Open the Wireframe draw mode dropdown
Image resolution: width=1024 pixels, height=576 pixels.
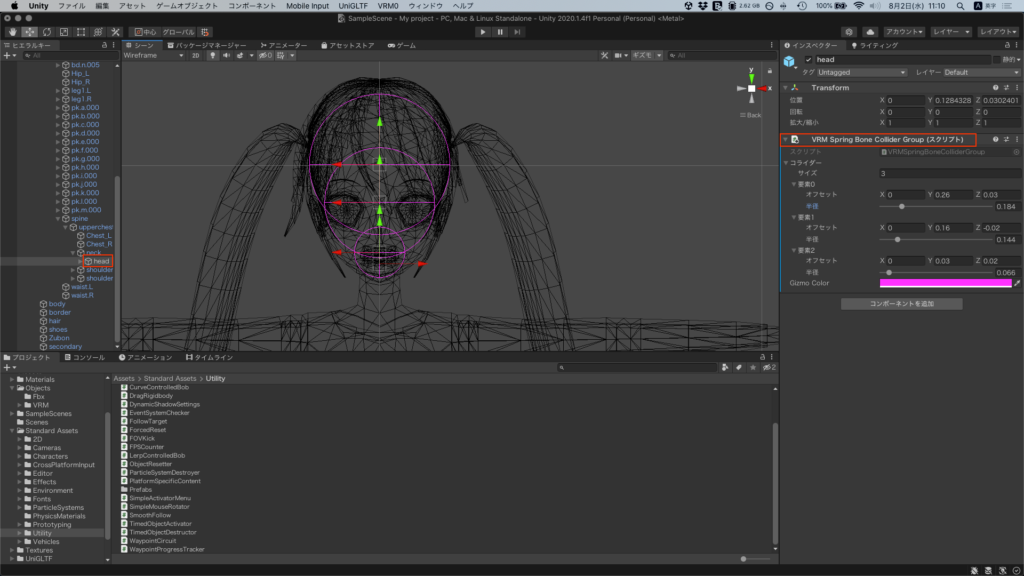153,56
